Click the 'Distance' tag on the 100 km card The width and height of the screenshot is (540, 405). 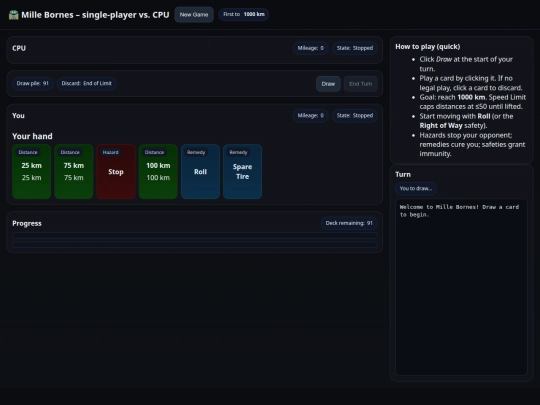coord(154,152)
